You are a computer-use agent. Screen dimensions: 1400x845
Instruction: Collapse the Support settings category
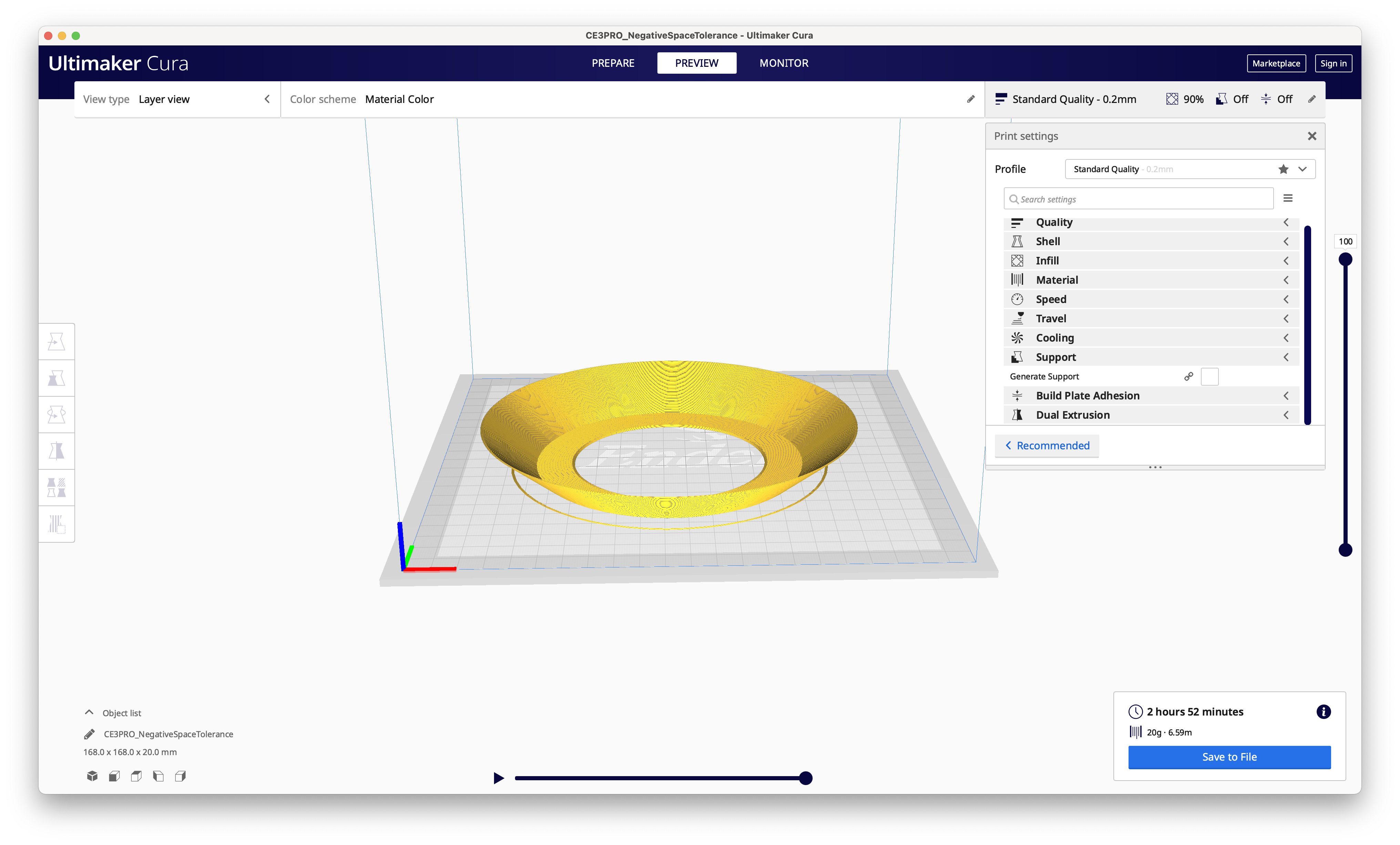[1151, 357]
